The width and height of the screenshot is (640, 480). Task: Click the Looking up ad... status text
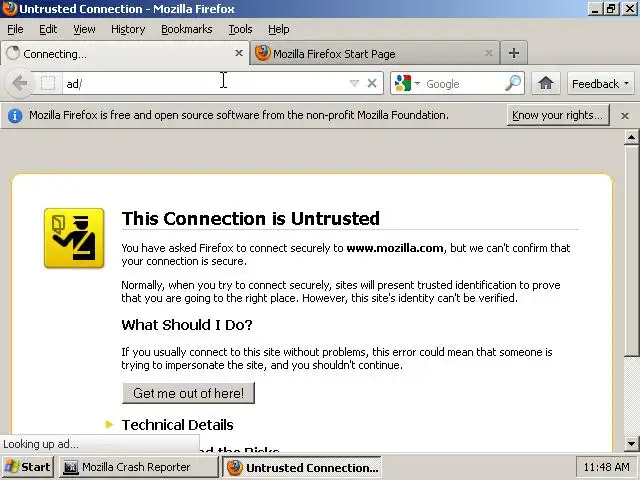pyautogui.click(x=41, y=444)
